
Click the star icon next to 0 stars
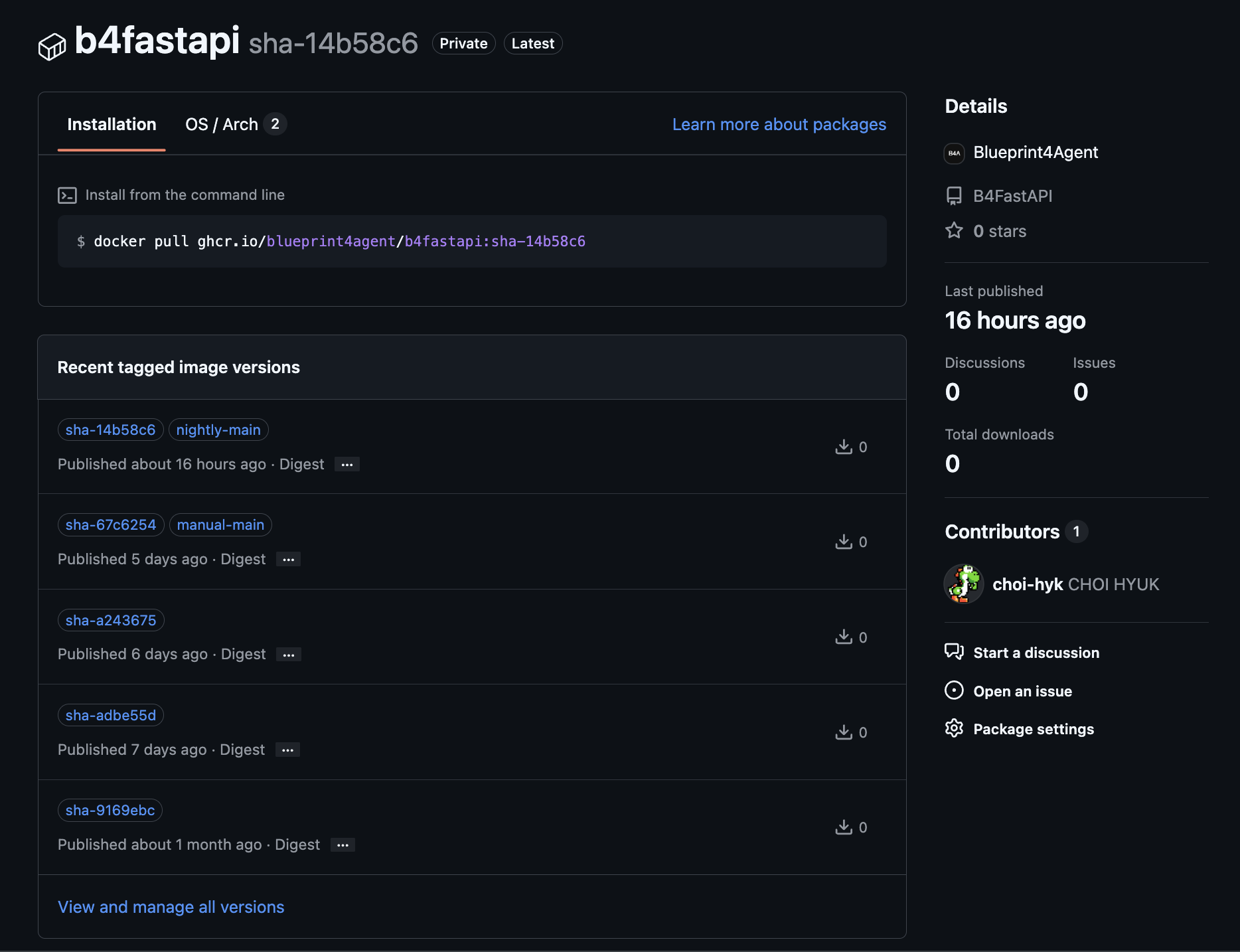coord(954,231)
